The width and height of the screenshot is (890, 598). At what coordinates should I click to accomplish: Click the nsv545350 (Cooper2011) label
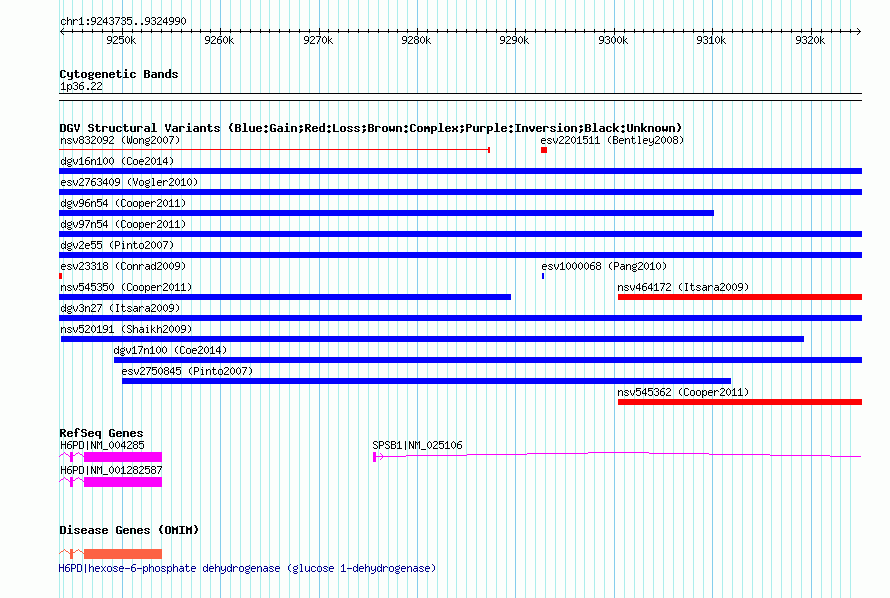[126, 287]
